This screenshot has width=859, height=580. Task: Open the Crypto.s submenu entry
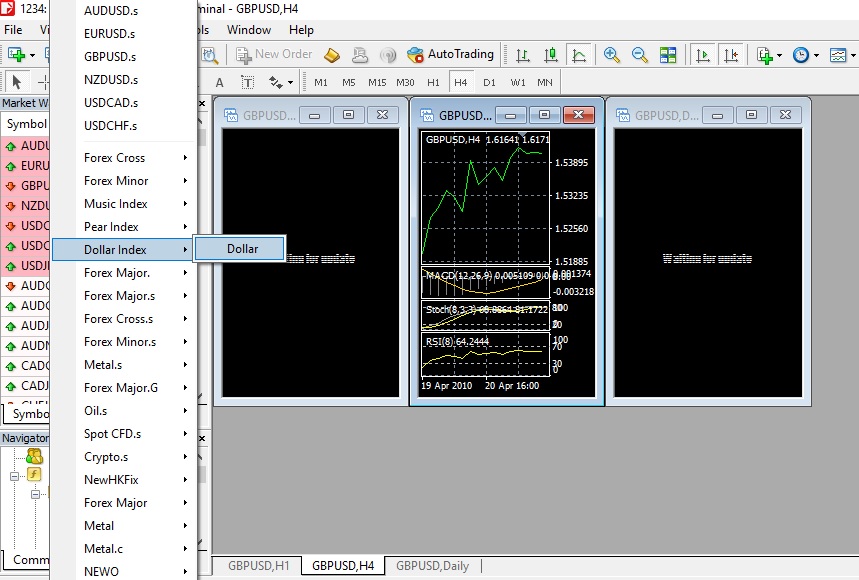123,457
